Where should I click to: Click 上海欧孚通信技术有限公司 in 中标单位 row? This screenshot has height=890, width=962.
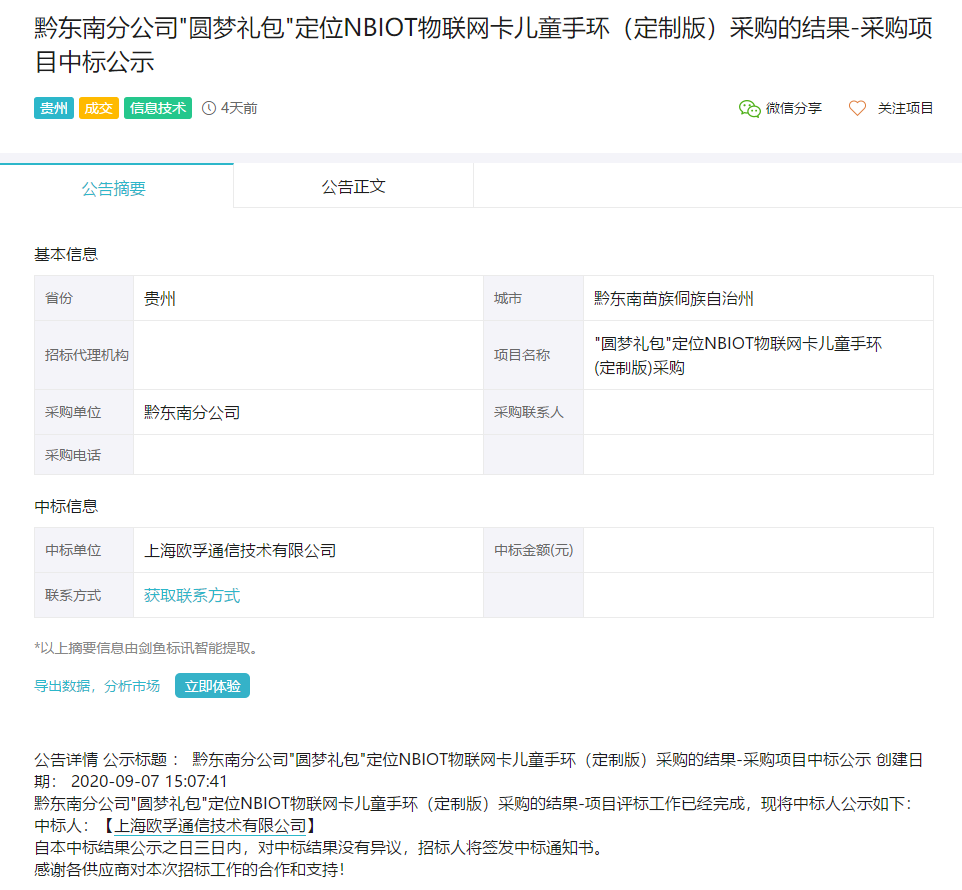click(240, 550)
